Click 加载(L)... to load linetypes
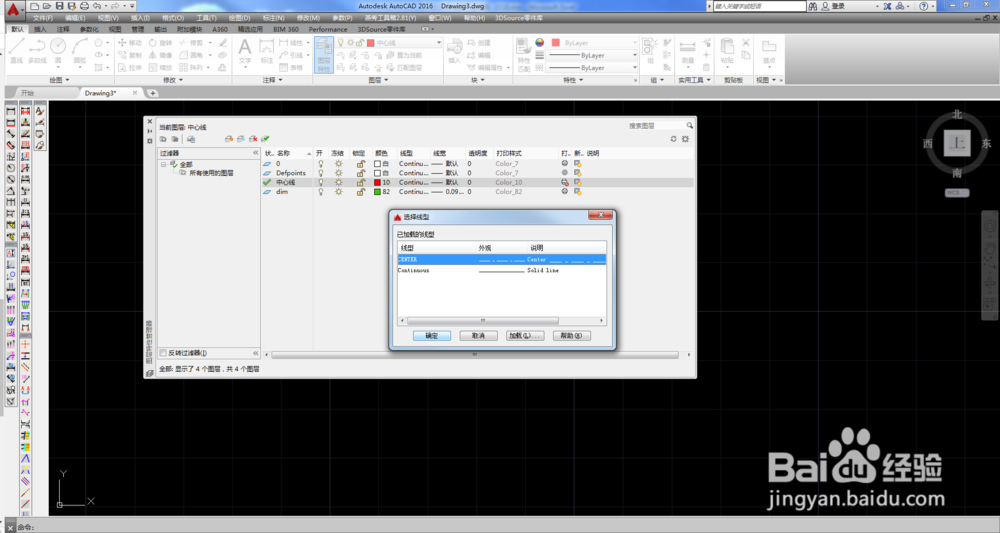Viewport: 1000px width, 533px height. point(525,335)
